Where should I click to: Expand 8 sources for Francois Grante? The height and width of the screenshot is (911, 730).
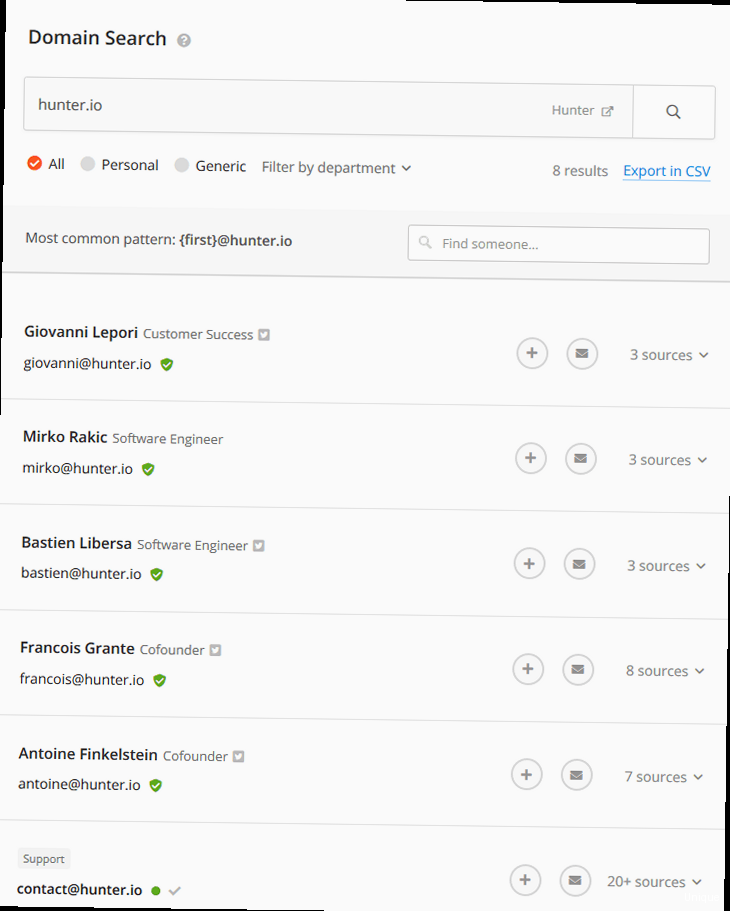click(665, 671)
